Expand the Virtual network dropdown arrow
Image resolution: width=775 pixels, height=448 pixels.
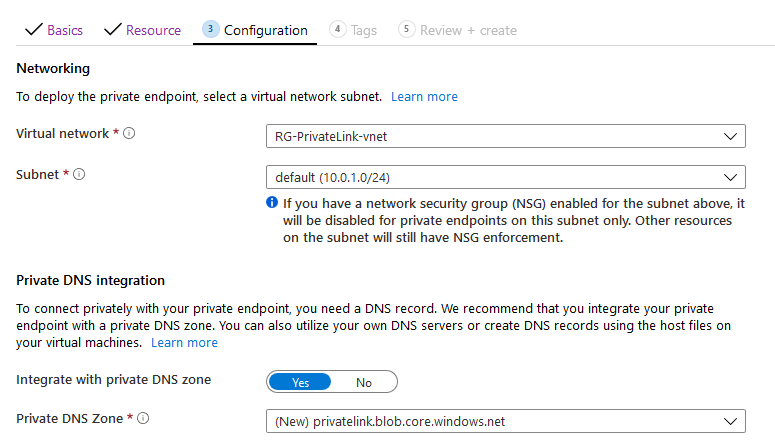(x=730, y=136)
